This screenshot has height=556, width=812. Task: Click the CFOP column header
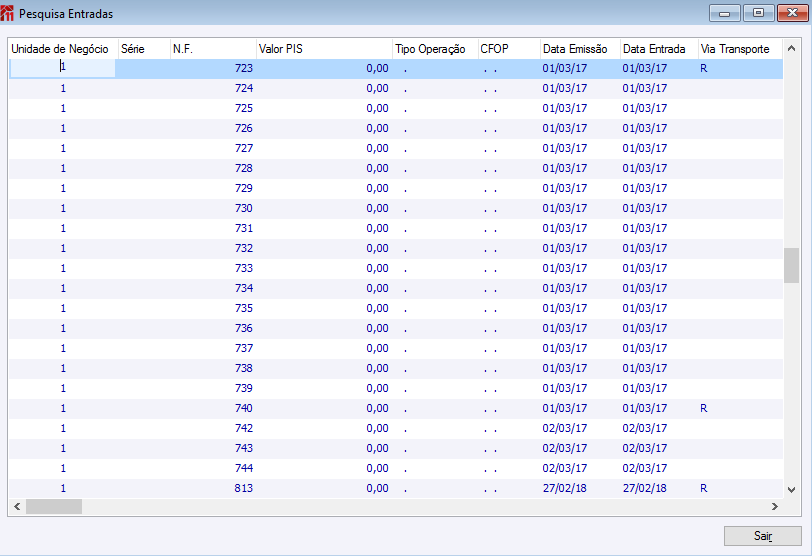(x=510, y=49)
